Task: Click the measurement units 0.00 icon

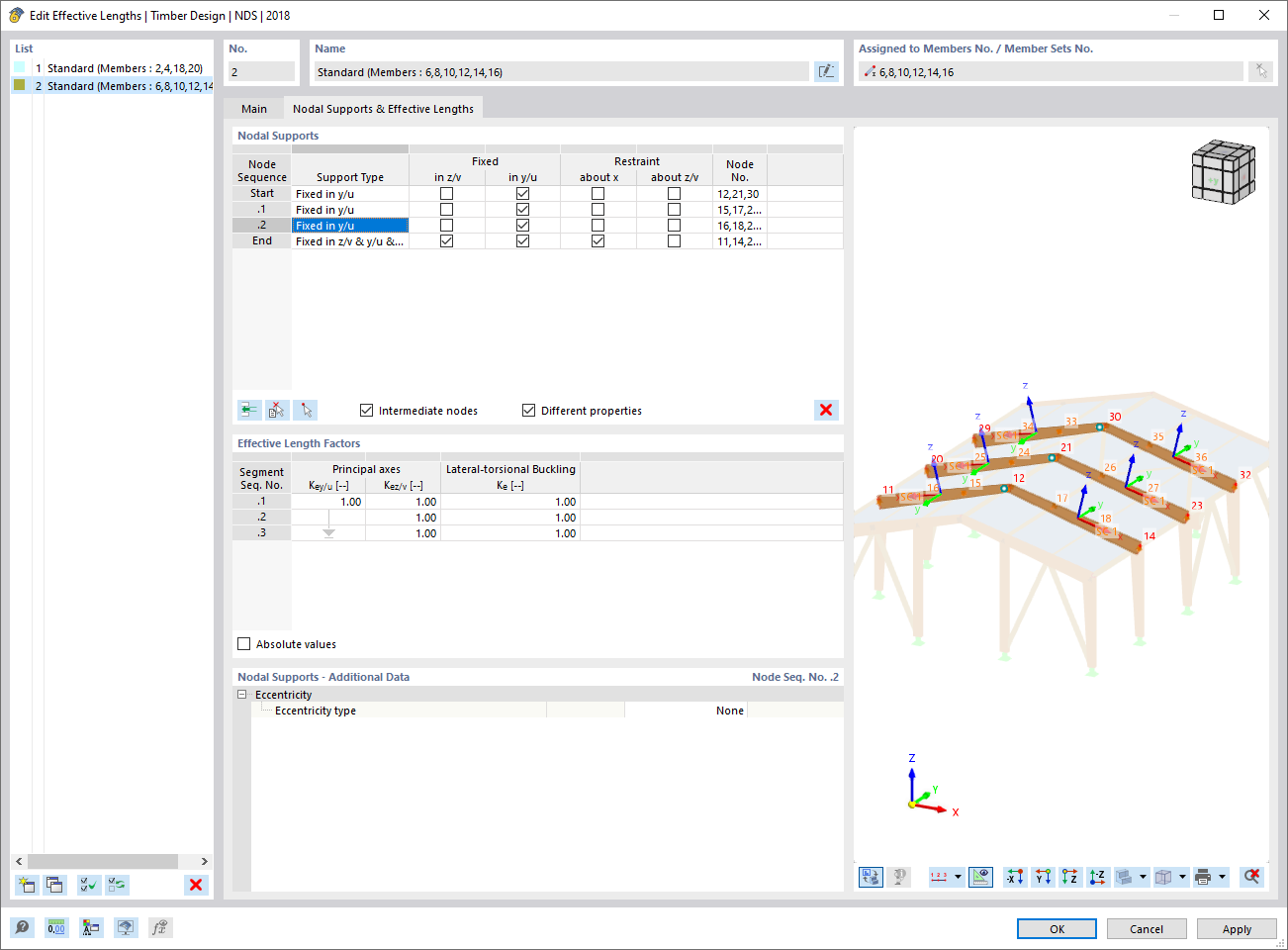Action: tap(56, 927)
